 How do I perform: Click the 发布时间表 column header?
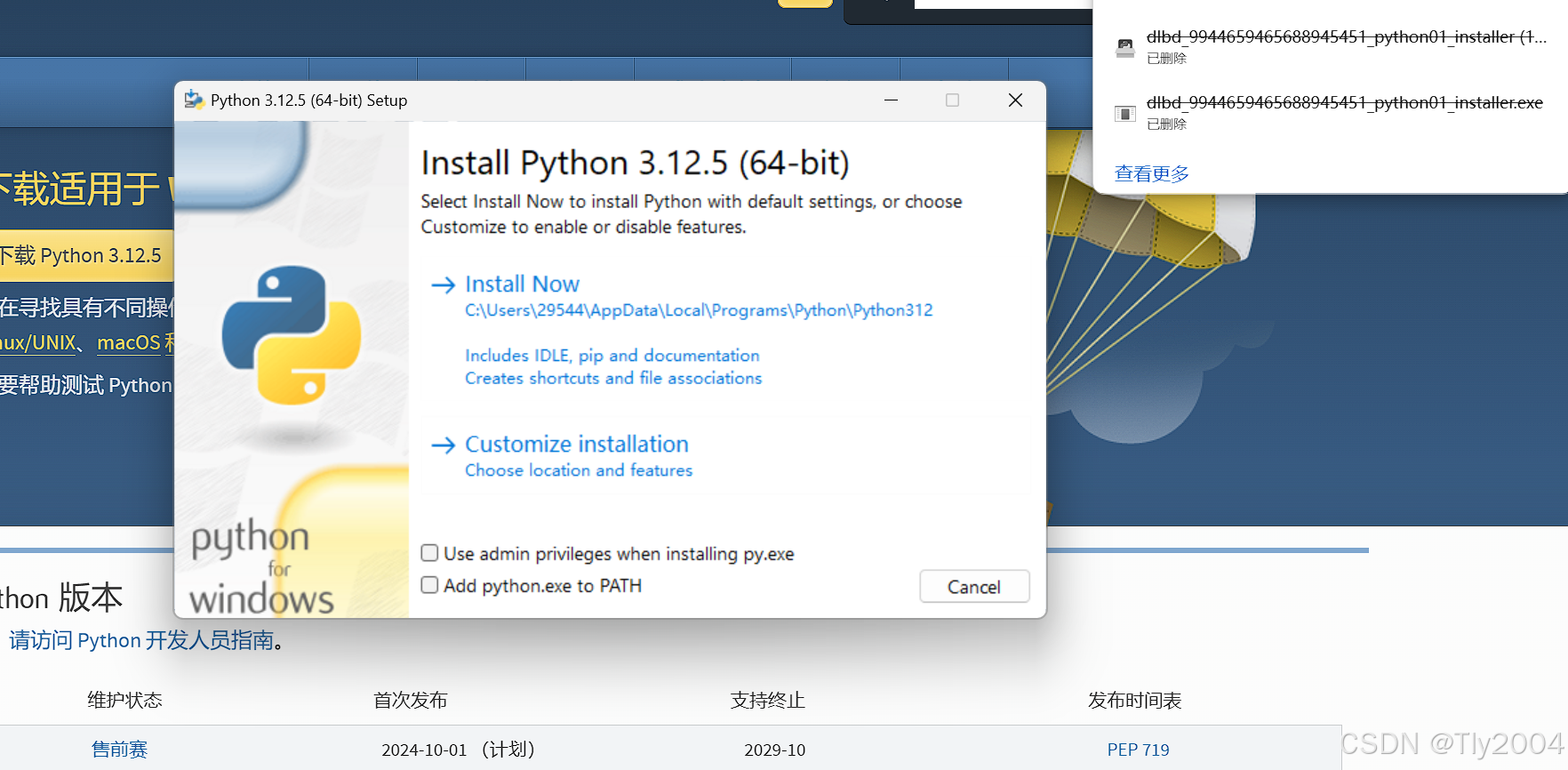pyautogui.click(x=1134, y=701)
